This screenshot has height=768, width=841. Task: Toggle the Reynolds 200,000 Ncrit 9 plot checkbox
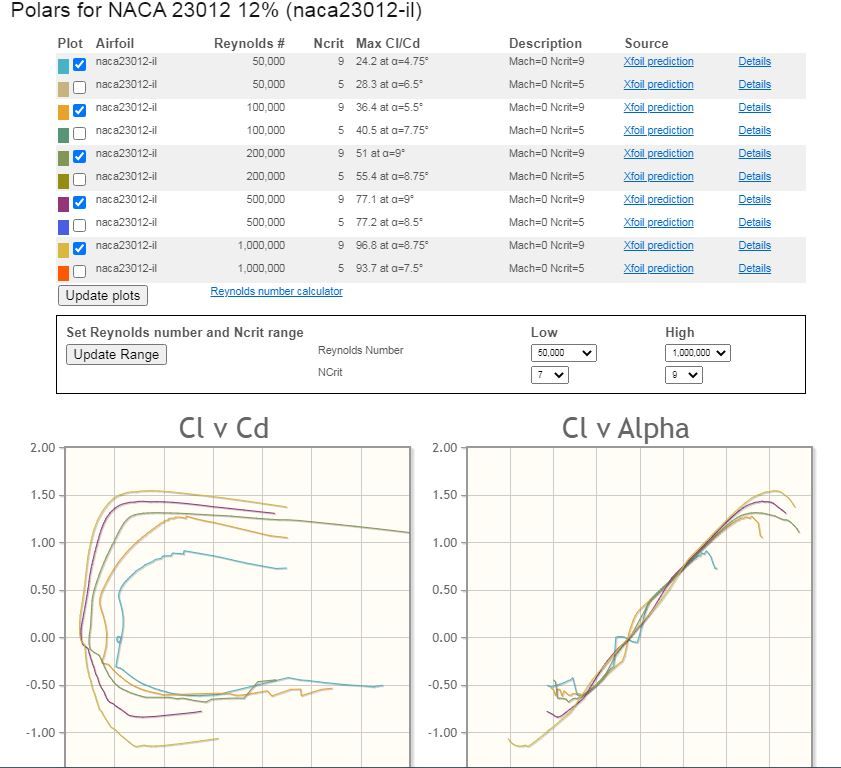click(x=79, y=156)
